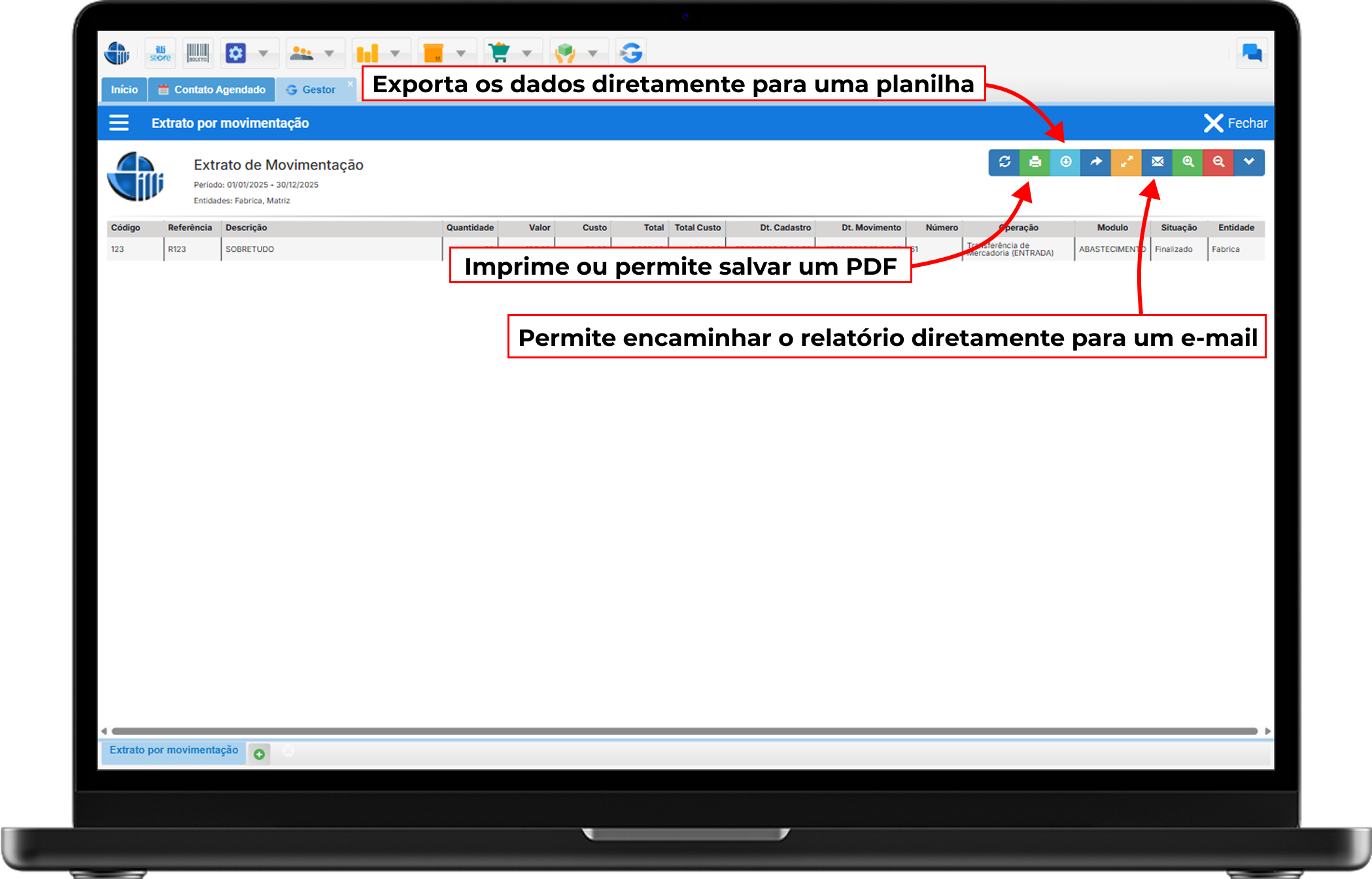Image resolution: width=1372 pixels, height=879 pixels.
Task: Expand the people group dropdown arrow
Action: 329,53
